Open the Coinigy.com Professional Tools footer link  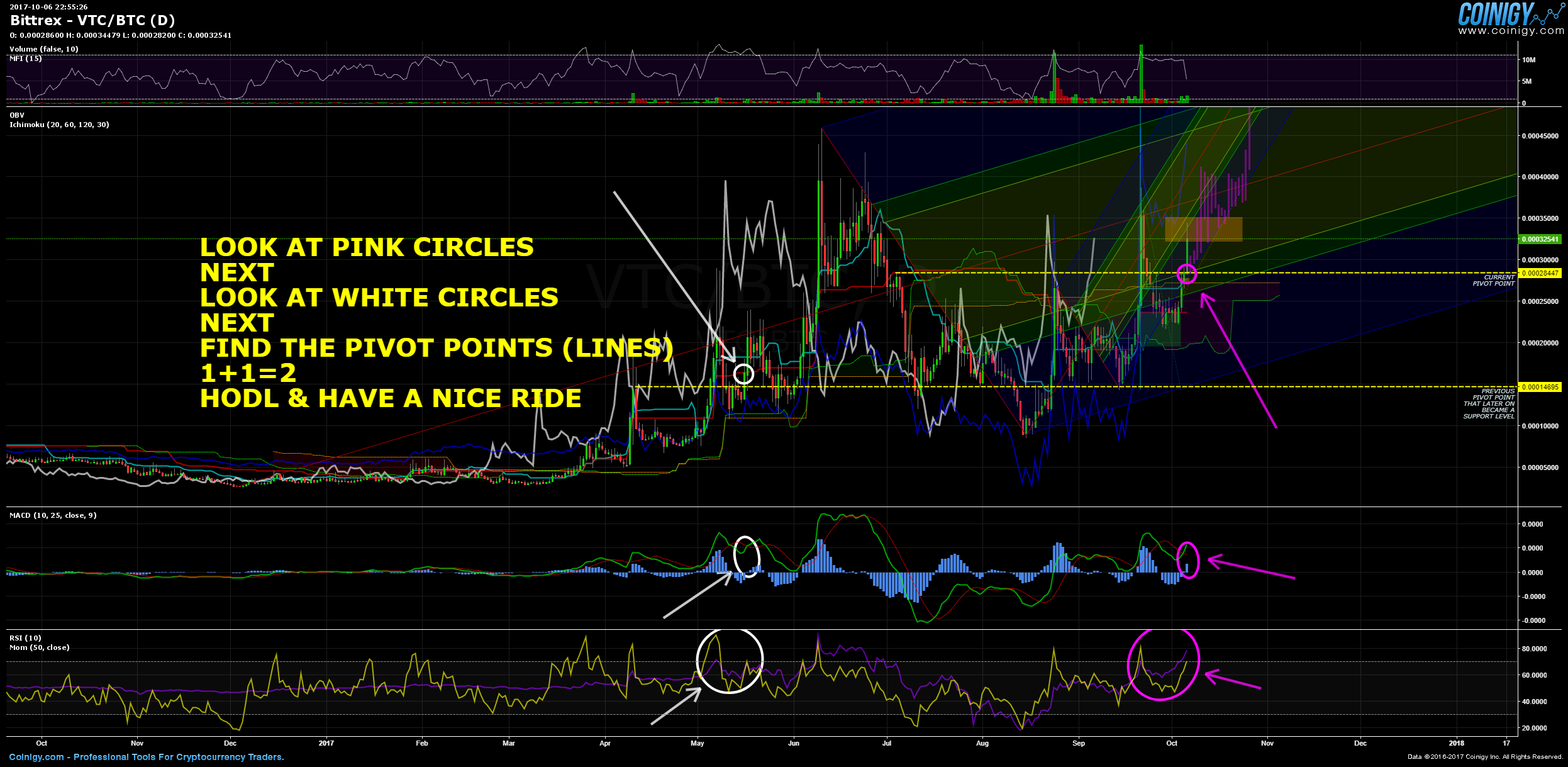147,757
